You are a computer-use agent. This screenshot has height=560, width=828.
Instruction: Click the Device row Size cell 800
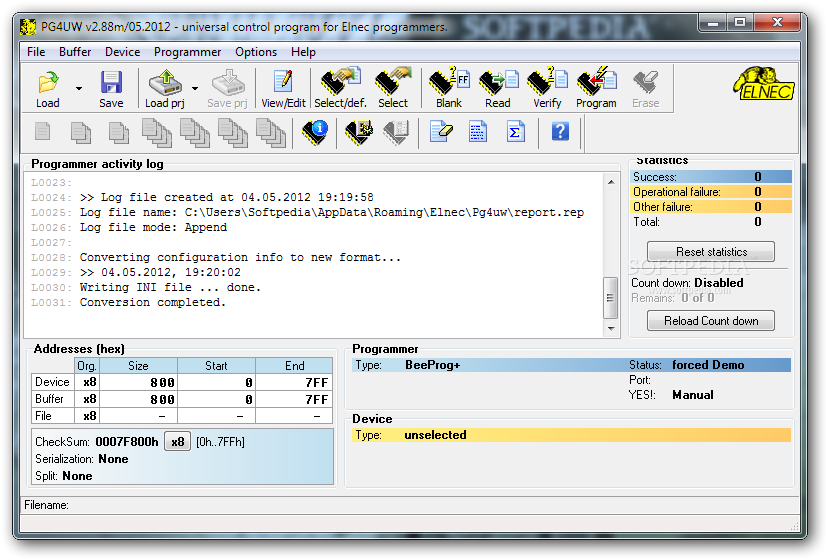(138, 382)
